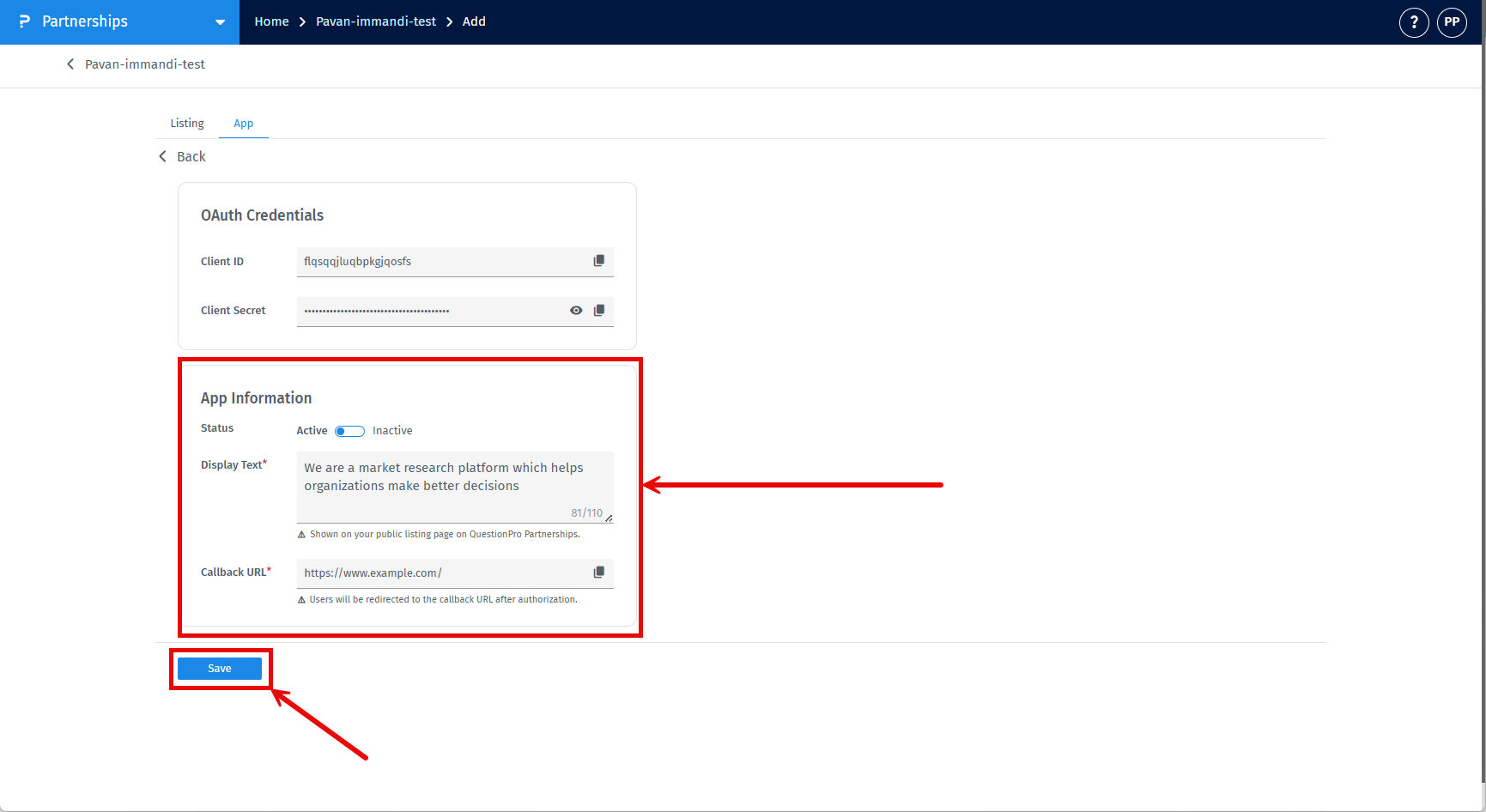Click the Active status label

[x=312, y=431]
